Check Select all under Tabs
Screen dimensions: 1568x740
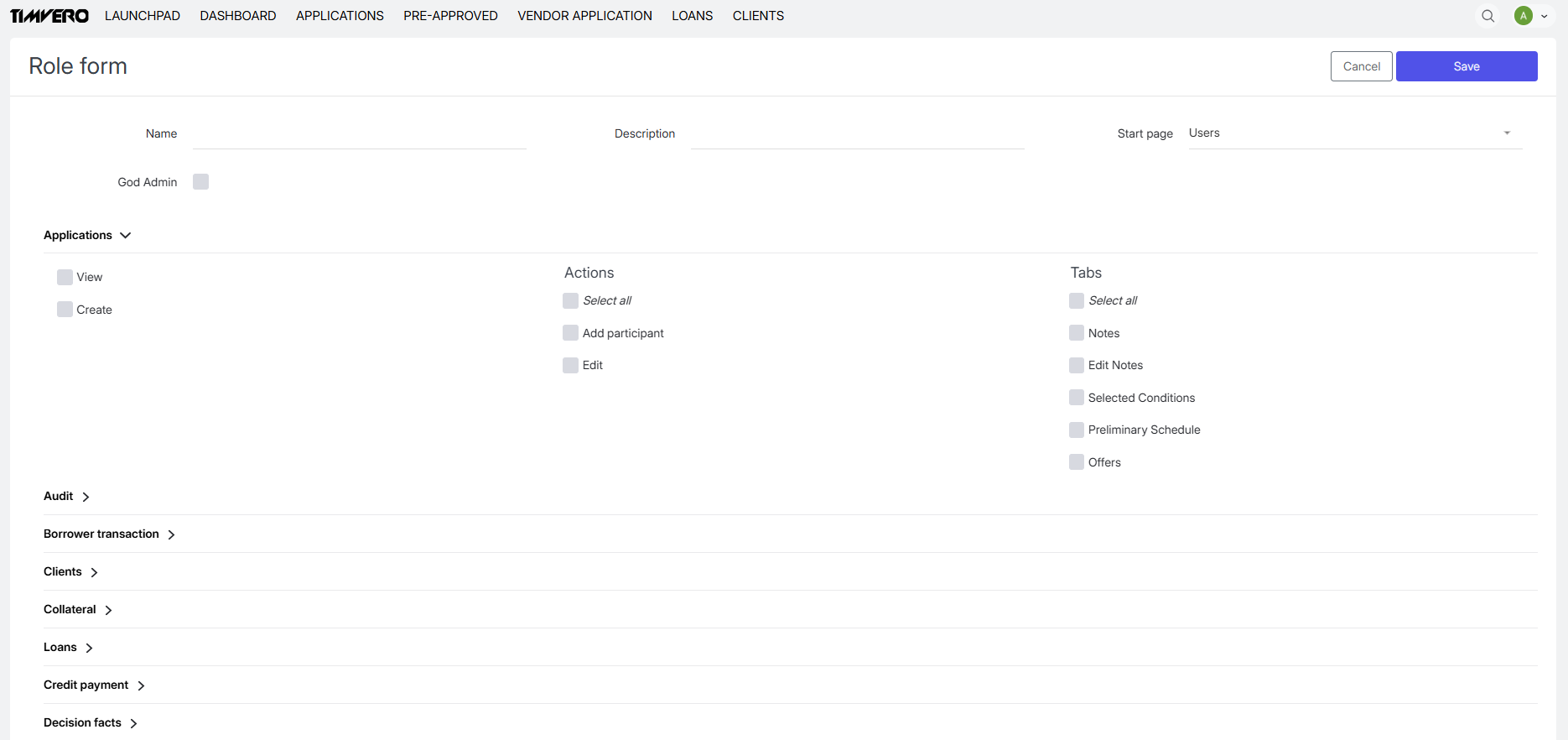[x=1077, y=300]
